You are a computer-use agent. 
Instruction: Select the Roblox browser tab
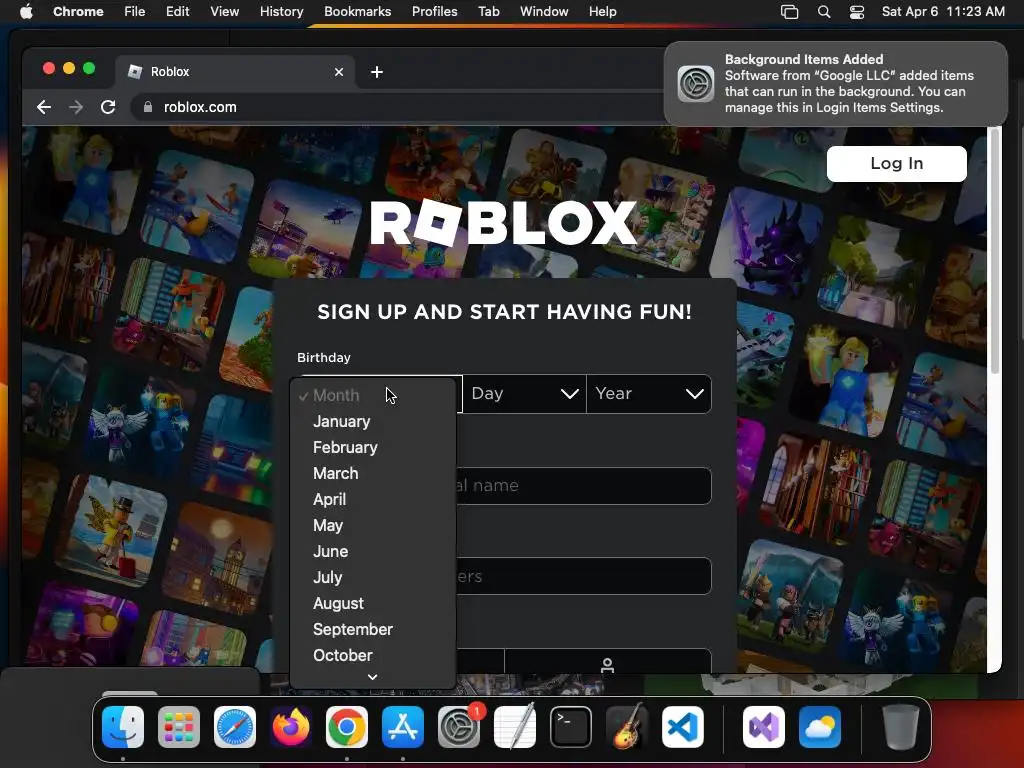235,72
